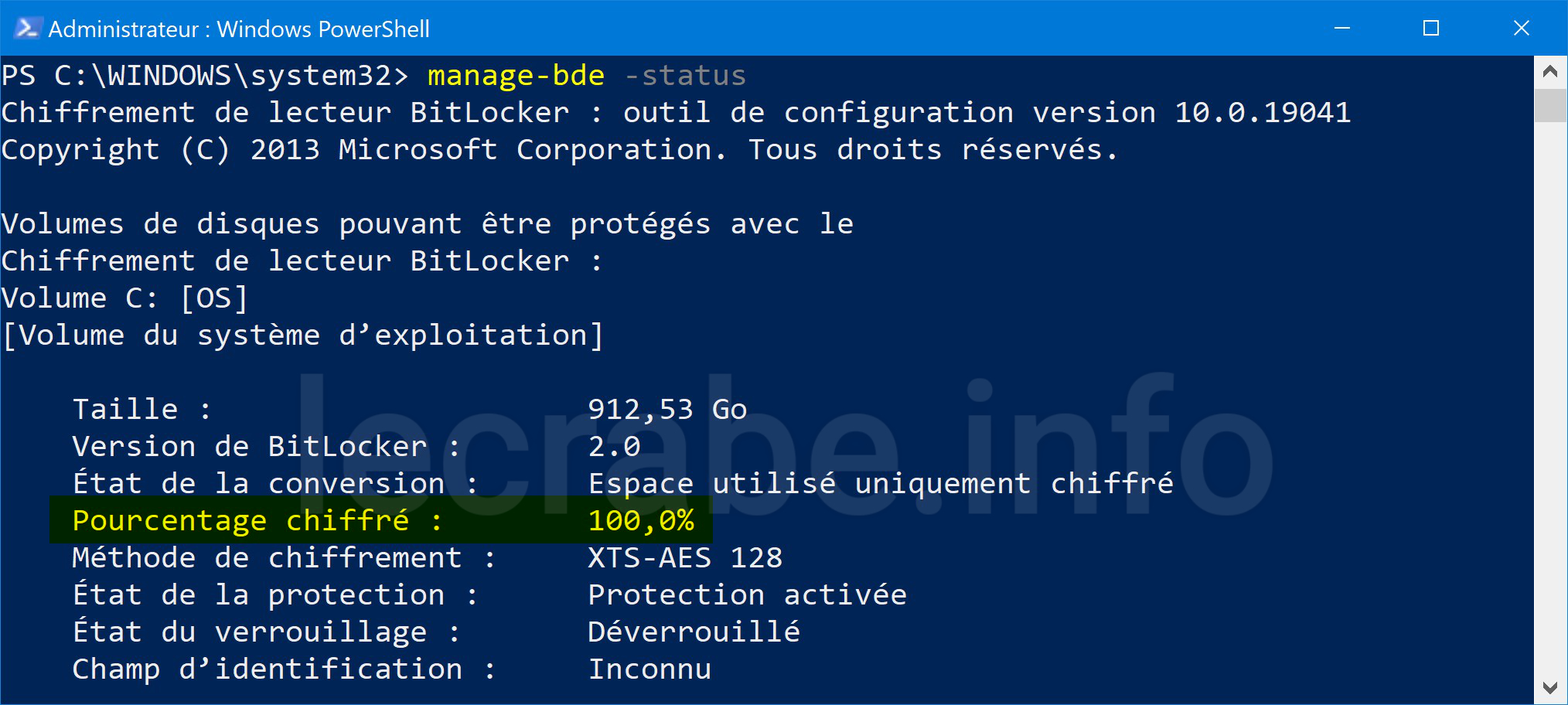Click the empty scrollbar track below the thumb

(1549, 394)
